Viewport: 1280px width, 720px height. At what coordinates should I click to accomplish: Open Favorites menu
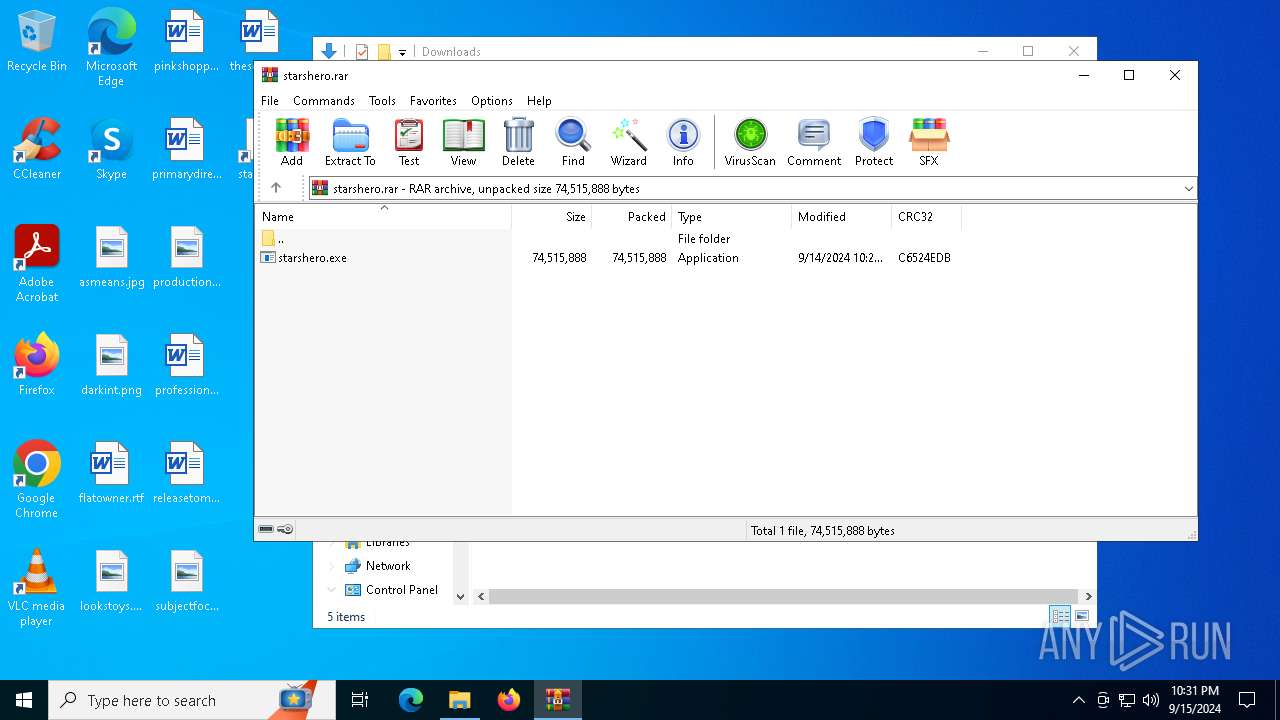433,101
